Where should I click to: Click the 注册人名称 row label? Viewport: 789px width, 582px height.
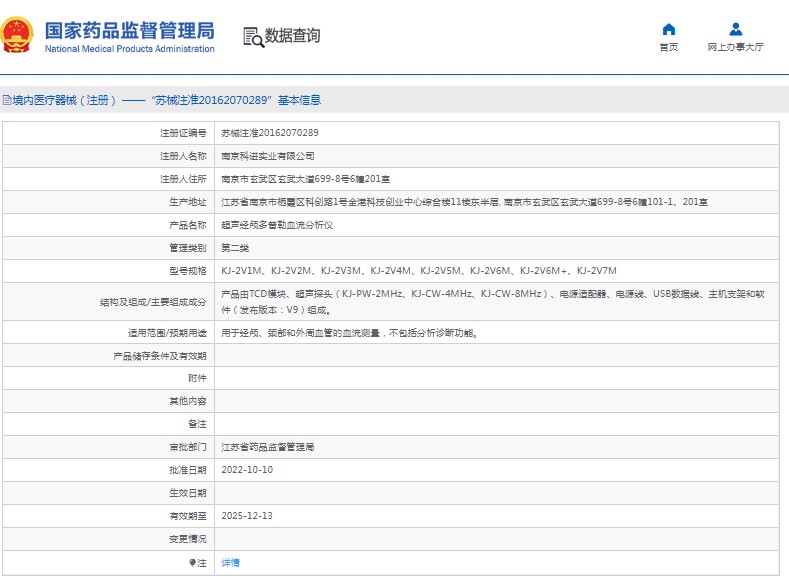click(x=183, y=156)
